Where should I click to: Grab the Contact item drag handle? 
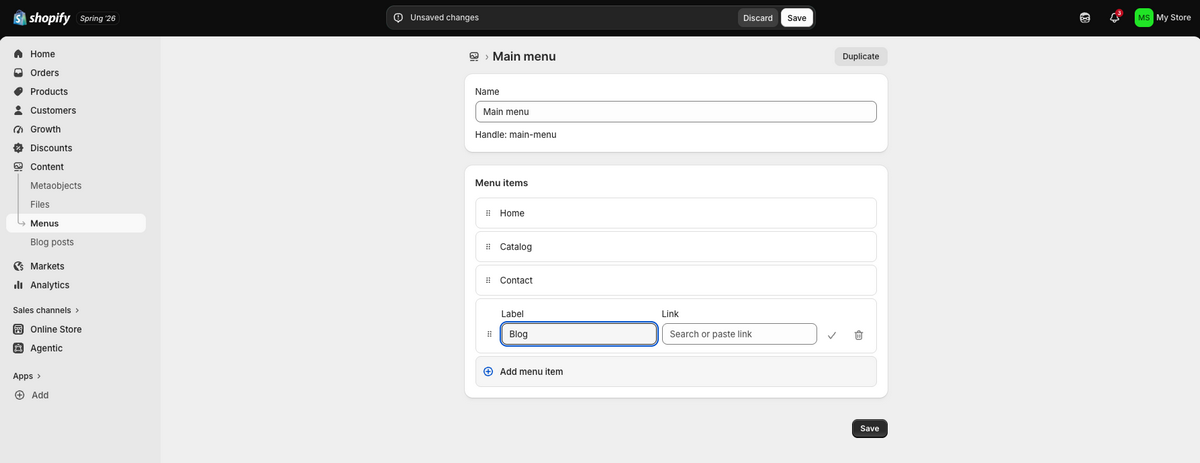[x=488, y=280]
